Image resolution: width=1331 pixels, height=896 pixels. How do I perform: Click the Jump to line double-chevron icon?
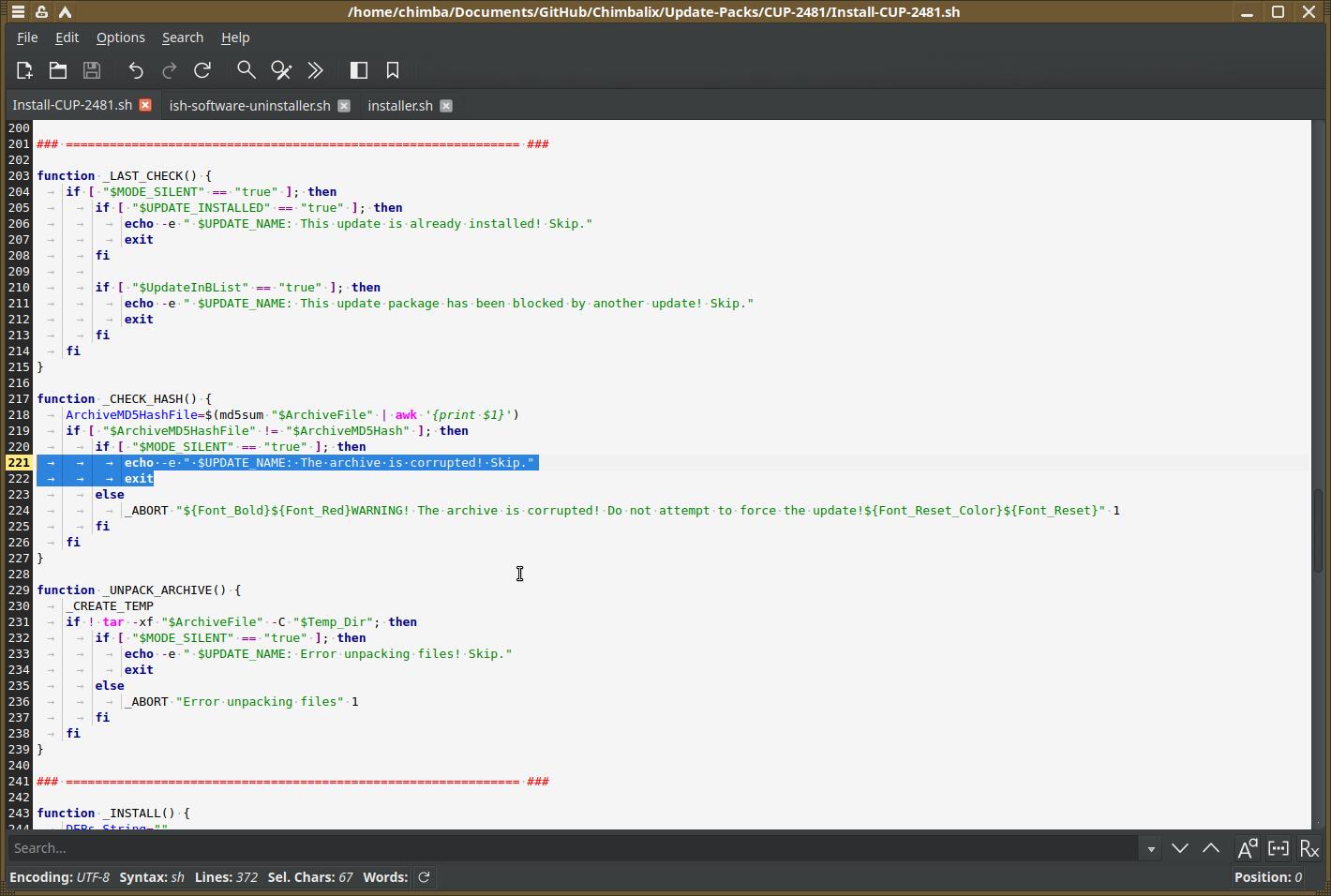315,70
